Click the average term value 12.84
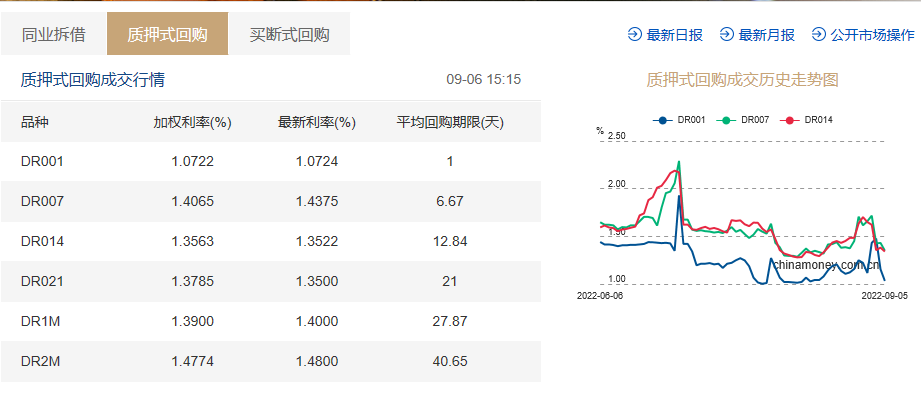The height and width of the screenshot is (397, 921). [x=450, y=241]
